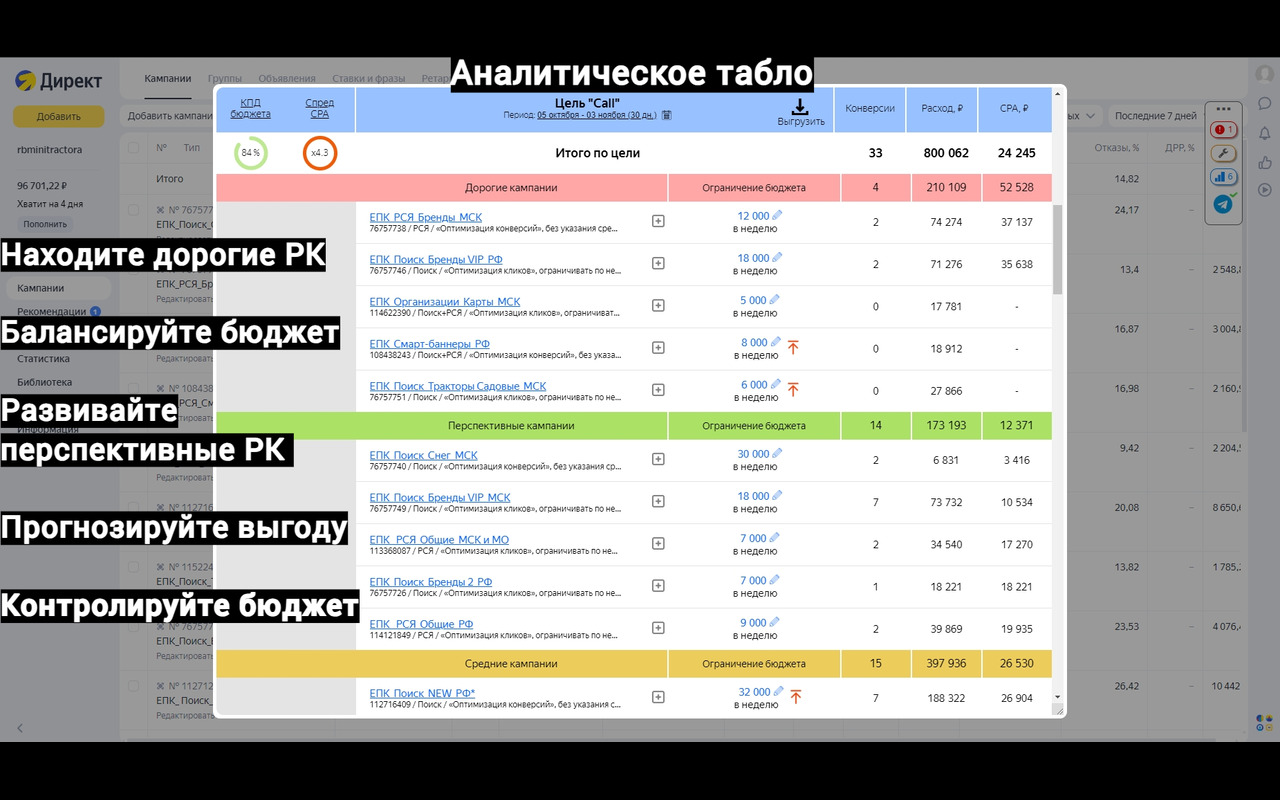Click the bell notification icon
The height and width of the screenshot is (800, 1280).
coord(1264,133)
